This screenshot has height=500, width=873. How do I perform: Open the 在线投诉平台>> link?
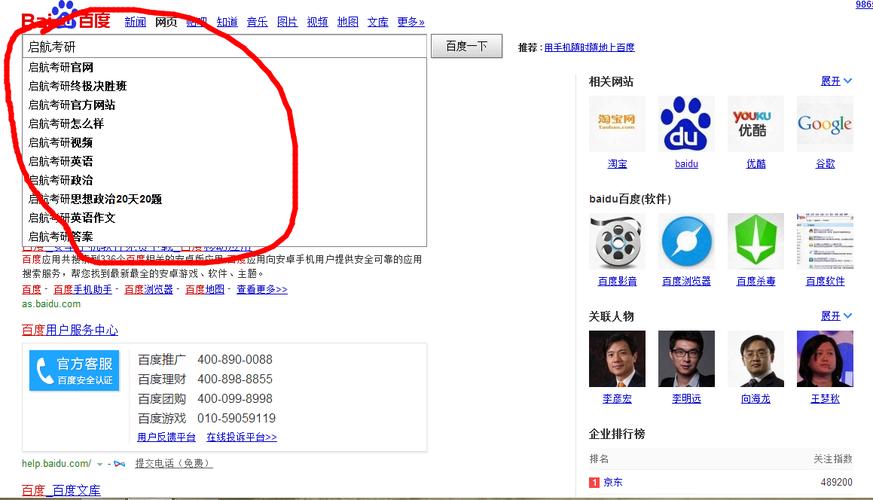coord(241,437)
